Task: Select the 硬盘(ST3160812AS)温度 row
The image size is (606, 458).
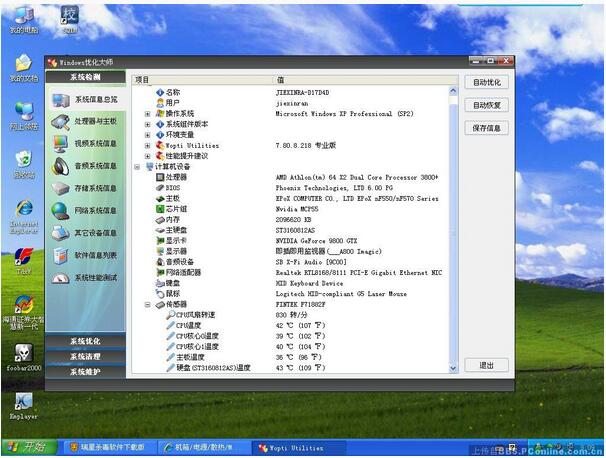Action: click(x=291, y=368)
